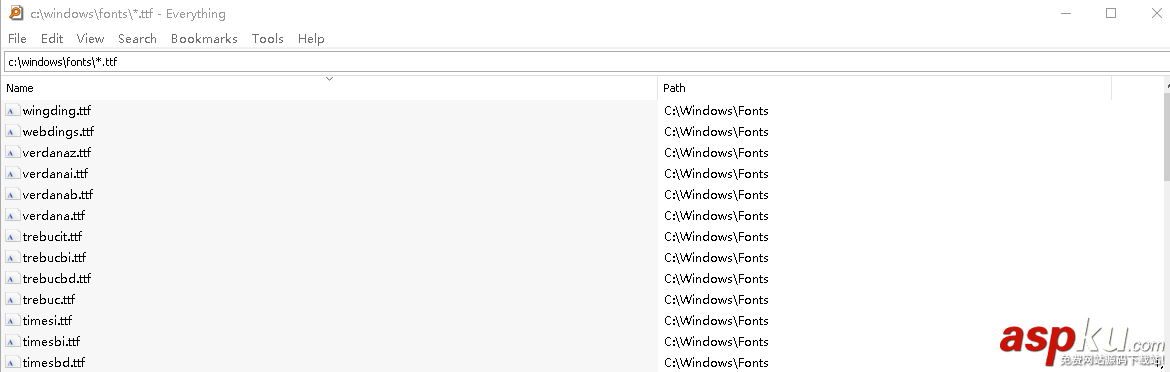Select the trebuc.ttf file icon
The image size is (1170, 372).
coord(12,300)
